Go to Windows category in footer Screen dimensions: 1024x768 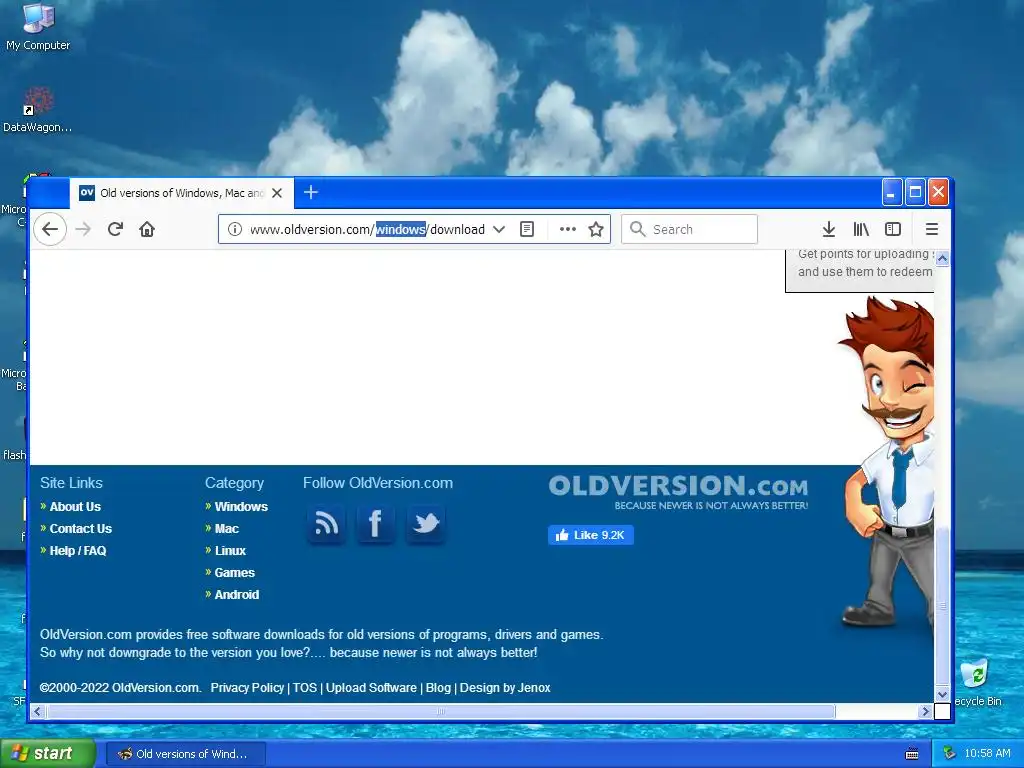(x=241, y=507)
